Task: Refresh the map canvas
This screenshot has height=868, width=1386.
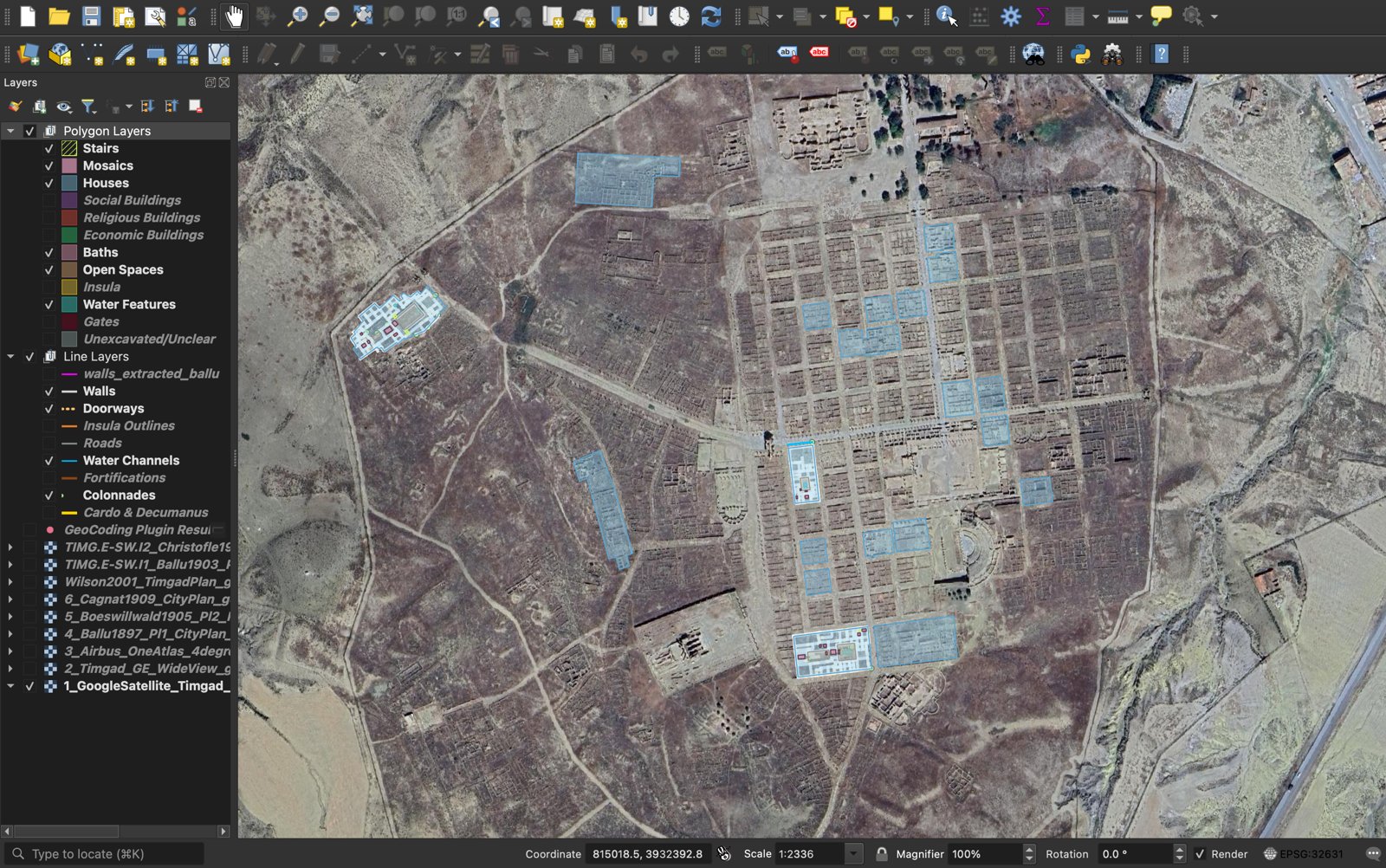Action: tap(711, 16)
